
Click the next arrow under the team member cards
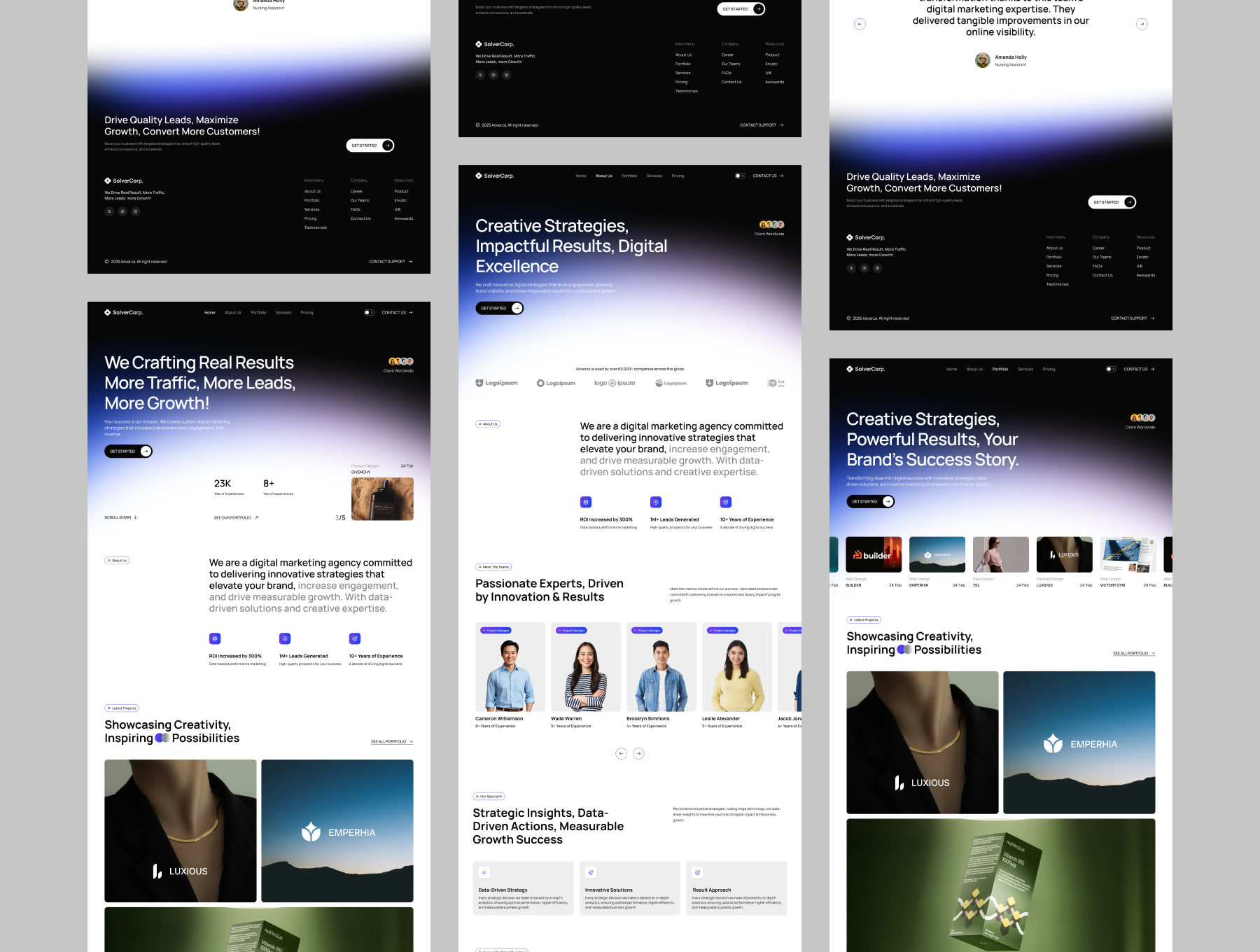tap(638, 754)
